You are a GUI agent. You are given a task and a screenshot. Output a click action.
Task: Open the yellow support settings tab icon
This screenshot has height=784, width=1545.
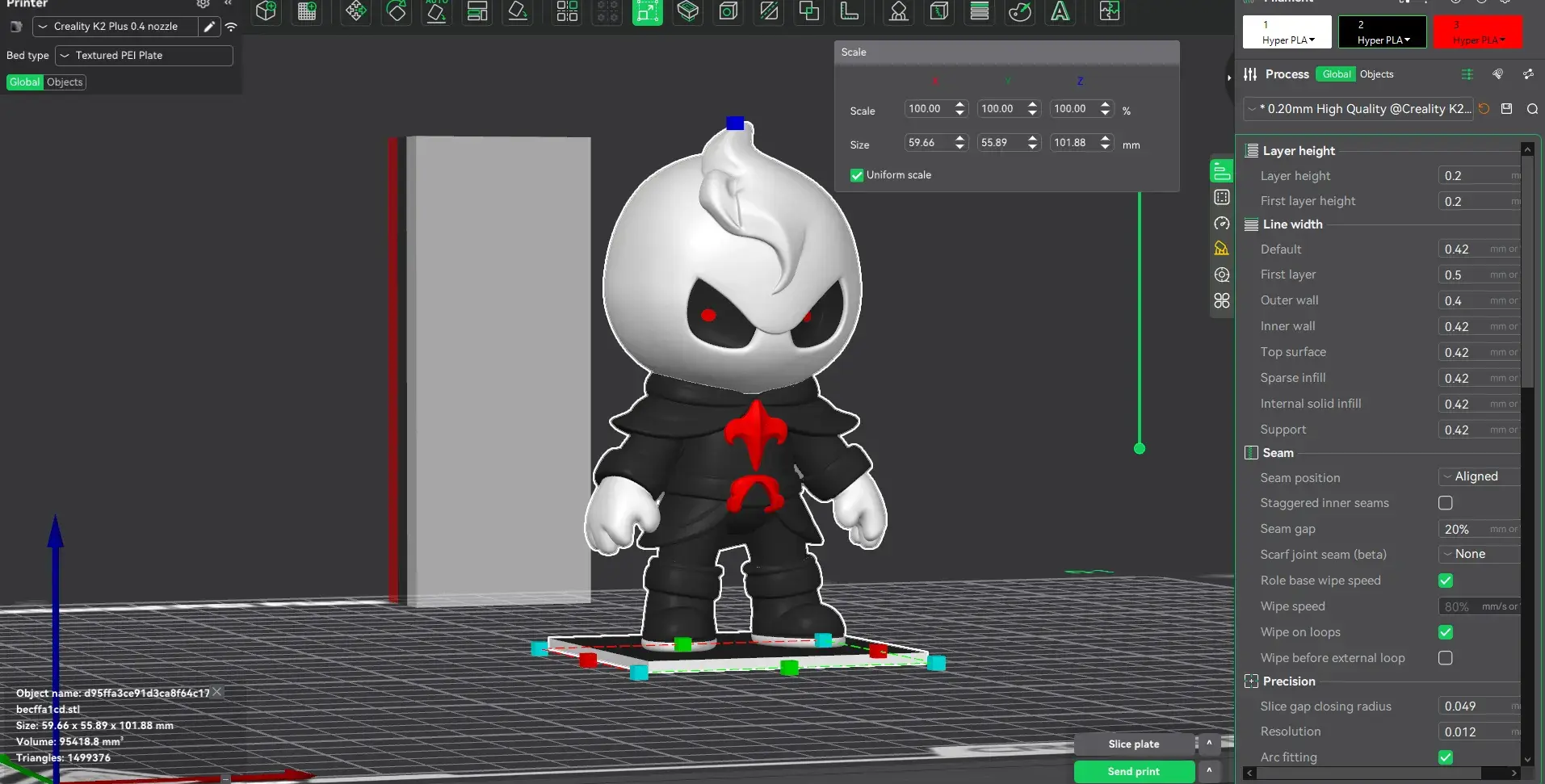pyautogui.click(x=1222, y=249)
